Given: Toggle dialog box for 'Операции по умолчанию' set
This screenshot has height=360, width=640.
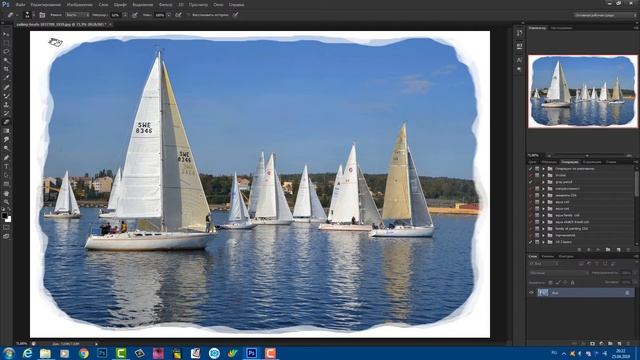Looking at the screenshot, I should click(537, 169).
